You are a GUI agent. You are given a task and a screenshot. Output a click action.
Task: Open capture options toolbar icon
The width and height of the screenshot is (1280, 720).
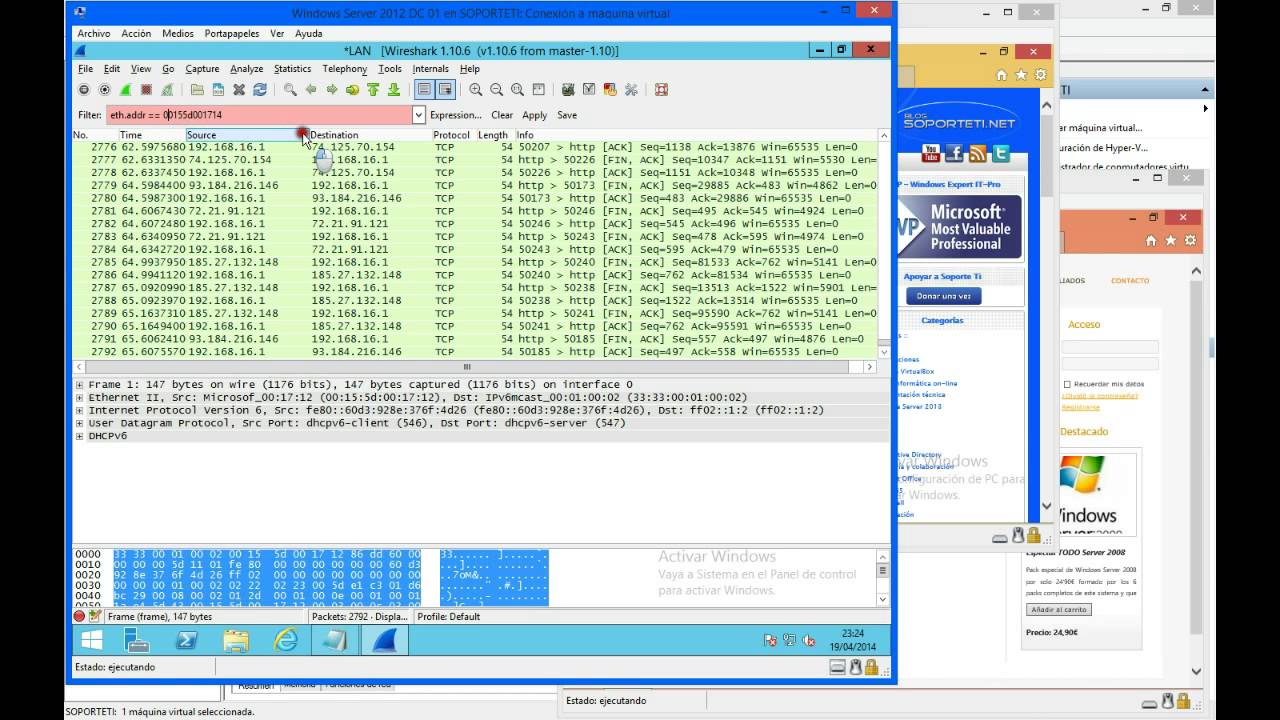tap(103, 89)
